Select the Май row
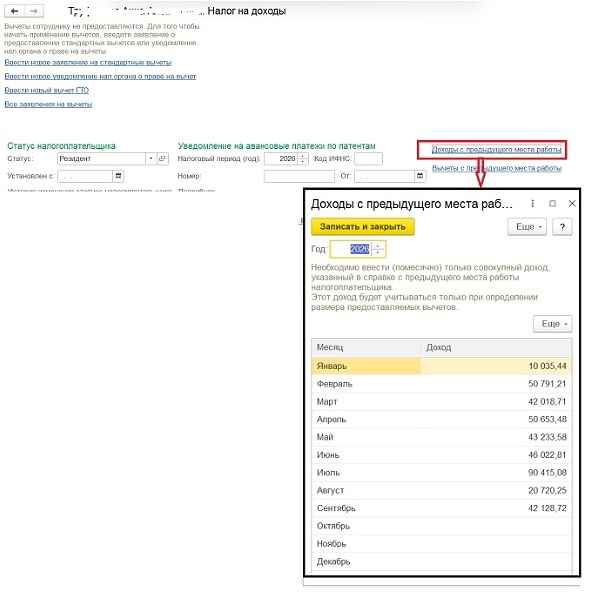This screenshot has width=601, height=604. coord(442,437)
